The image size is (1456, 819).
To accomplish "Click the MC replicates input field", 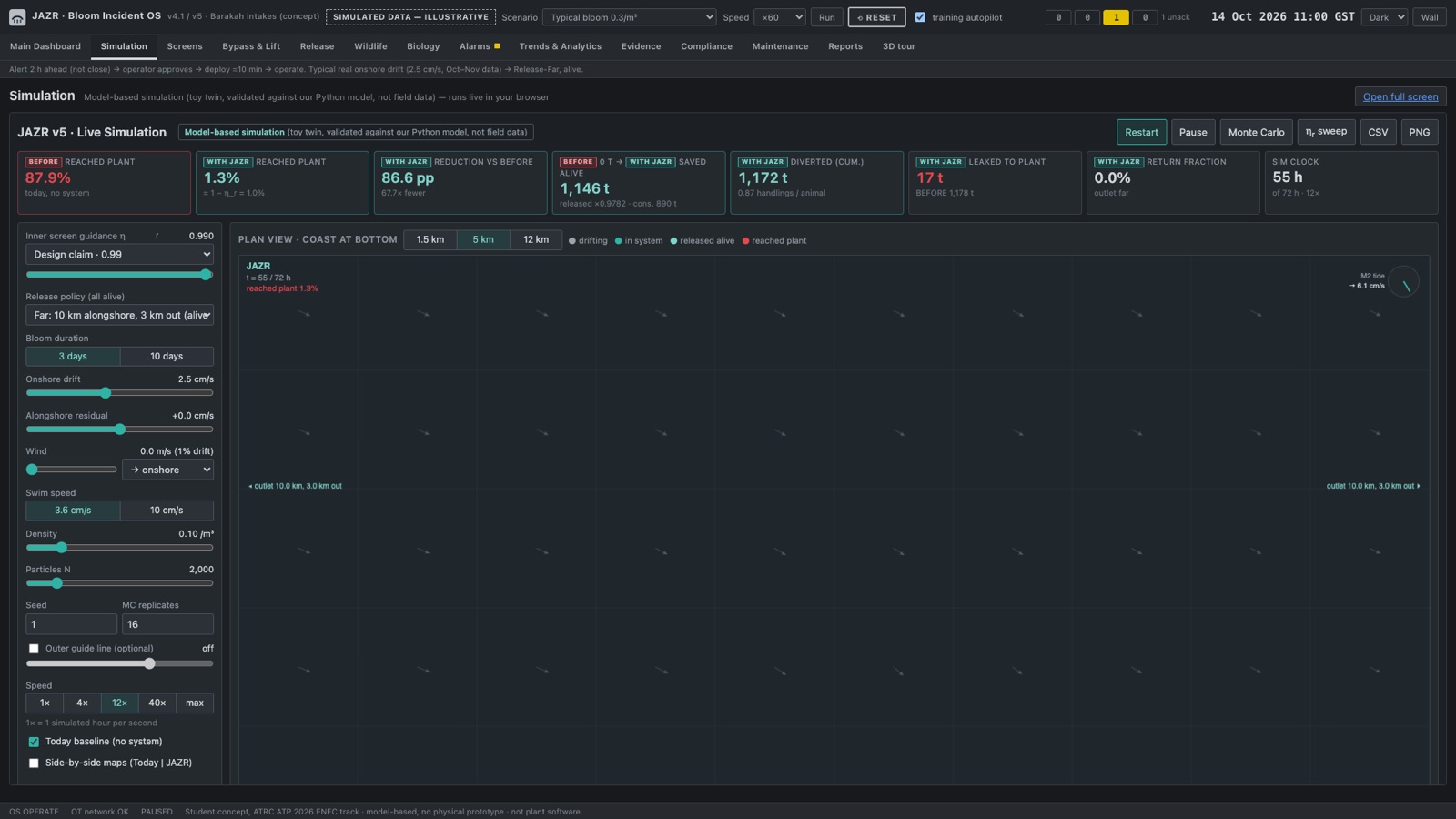I will point(167,624).
